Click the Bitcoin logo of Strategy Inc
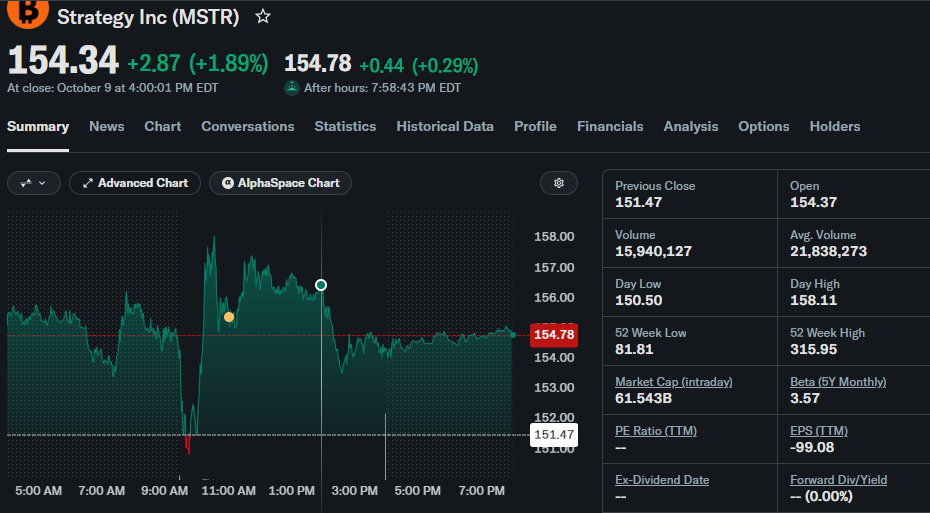Viewport: 930px width, 513px height. point(27,14)
